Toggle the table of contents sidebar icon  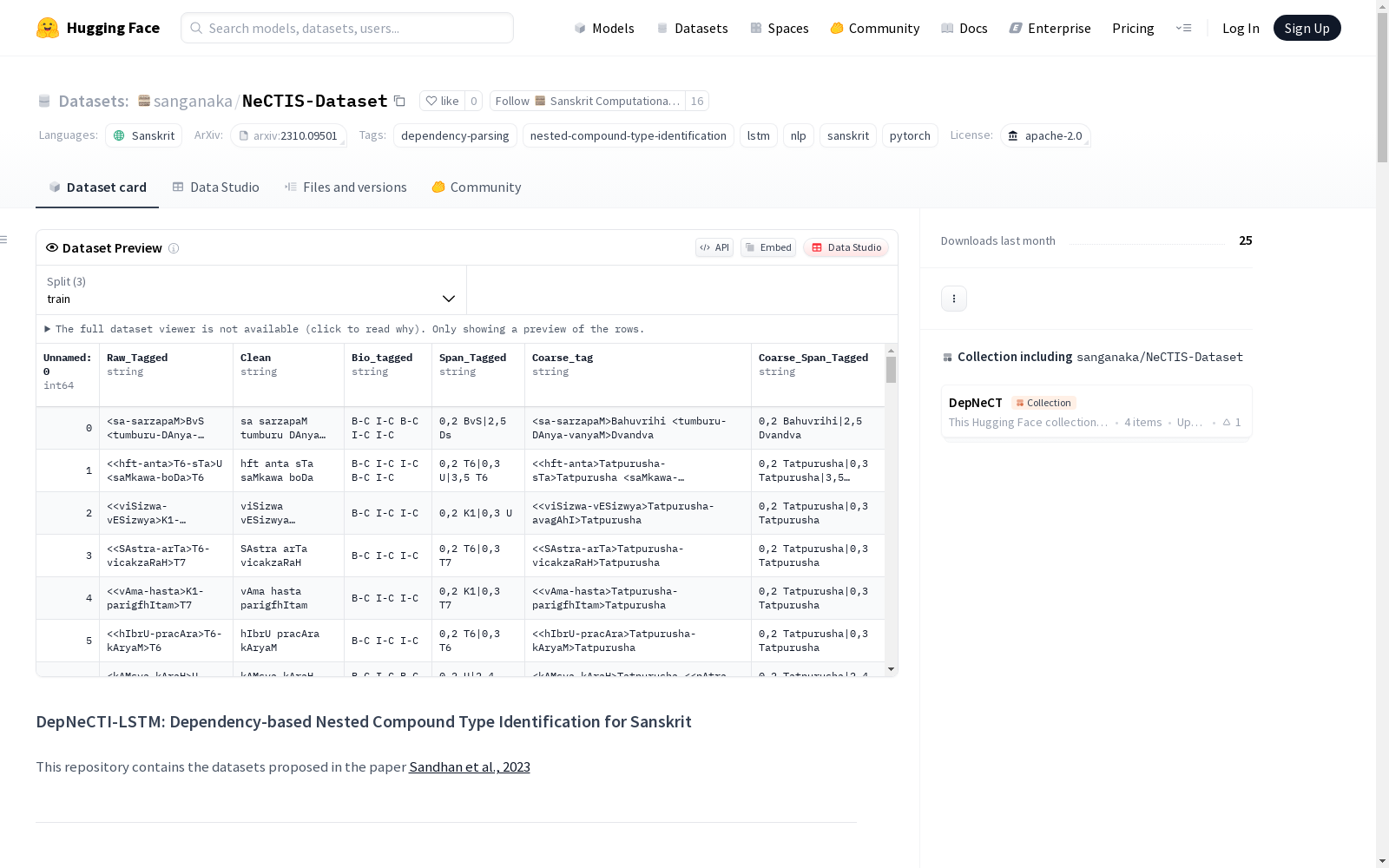point(4,240)
